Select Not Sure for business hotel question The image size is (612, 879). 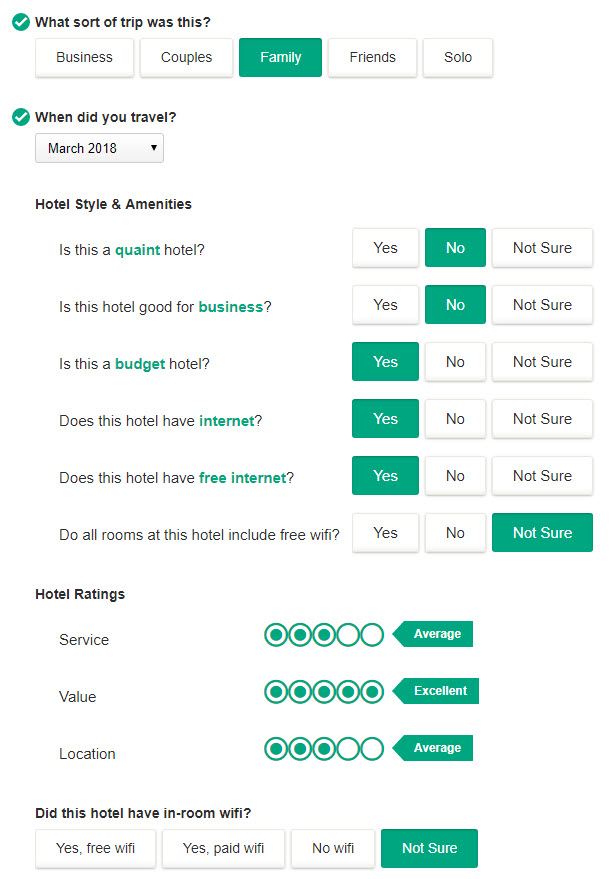(x=543, y=305)
